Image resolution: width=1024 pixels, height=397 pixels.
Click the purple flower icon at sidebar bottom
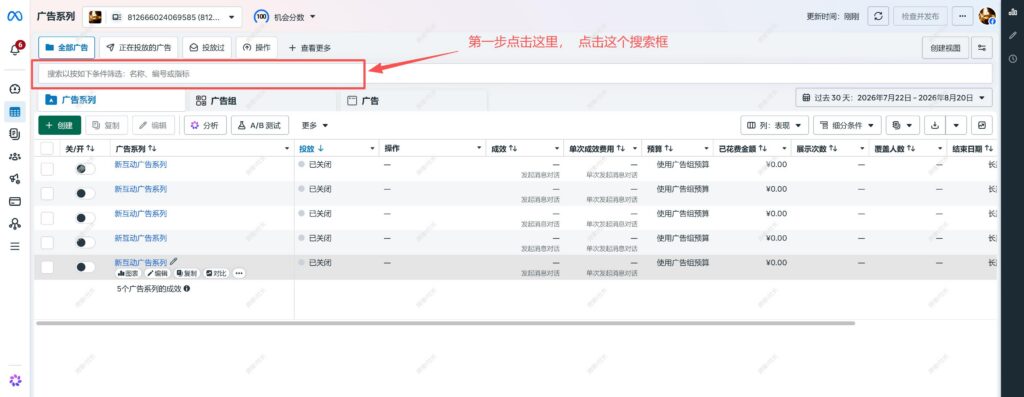click(14, 380)
